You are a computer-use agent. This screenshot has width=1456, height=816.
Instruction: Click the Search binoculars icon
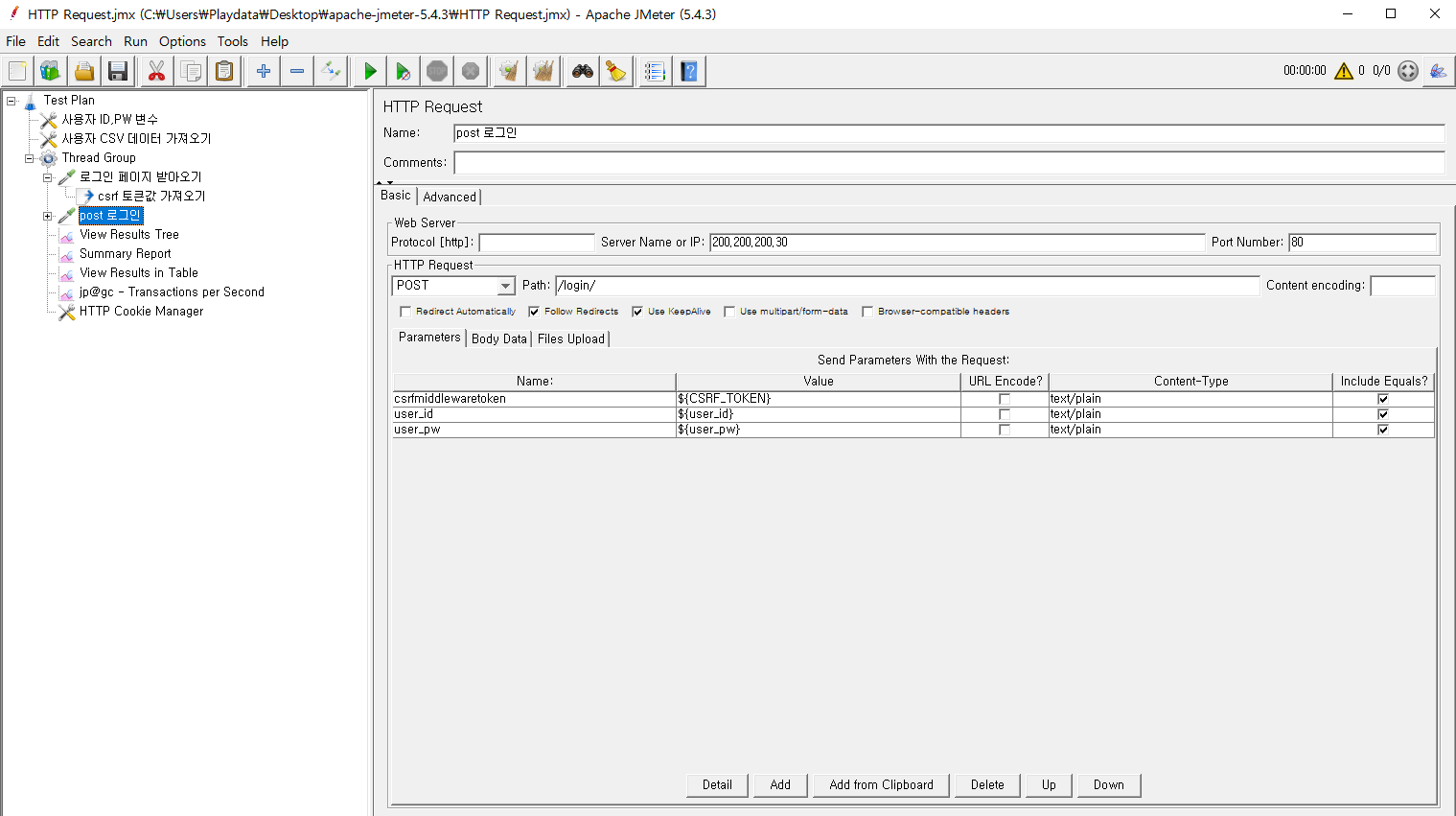pyautogui.click(x=583, y=71)
